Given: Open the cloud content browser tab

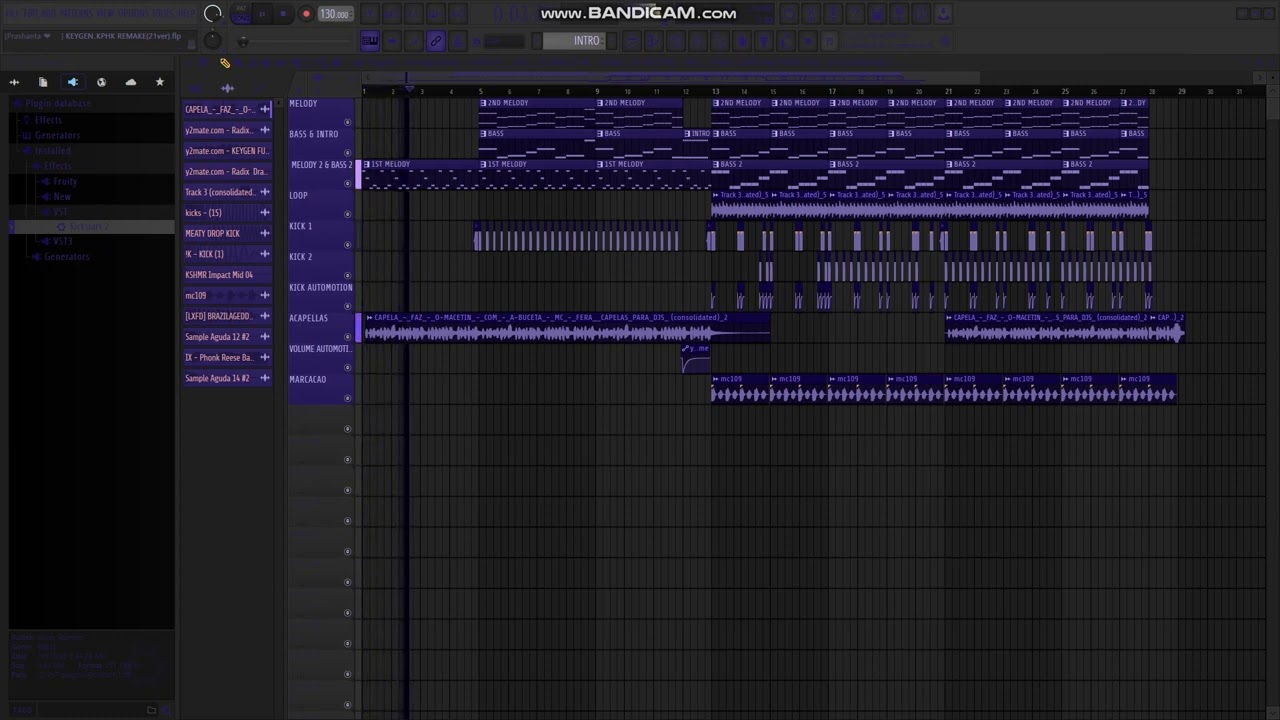Looking at the screenshot, I should click(x=130, y=82).
